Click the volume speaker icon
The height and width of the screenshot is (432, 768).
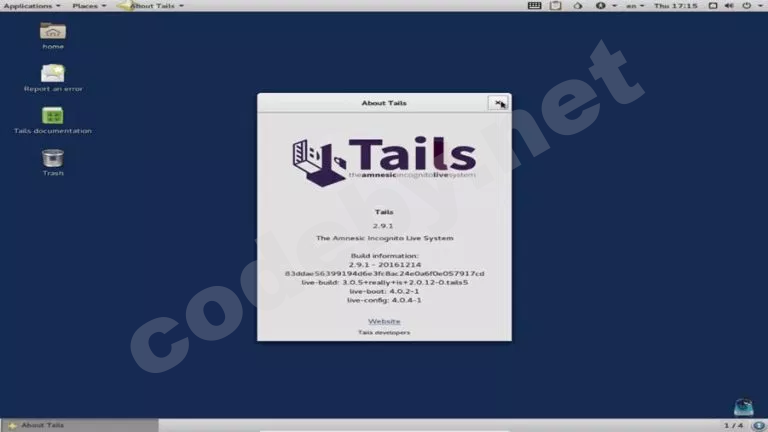point(729,6)
